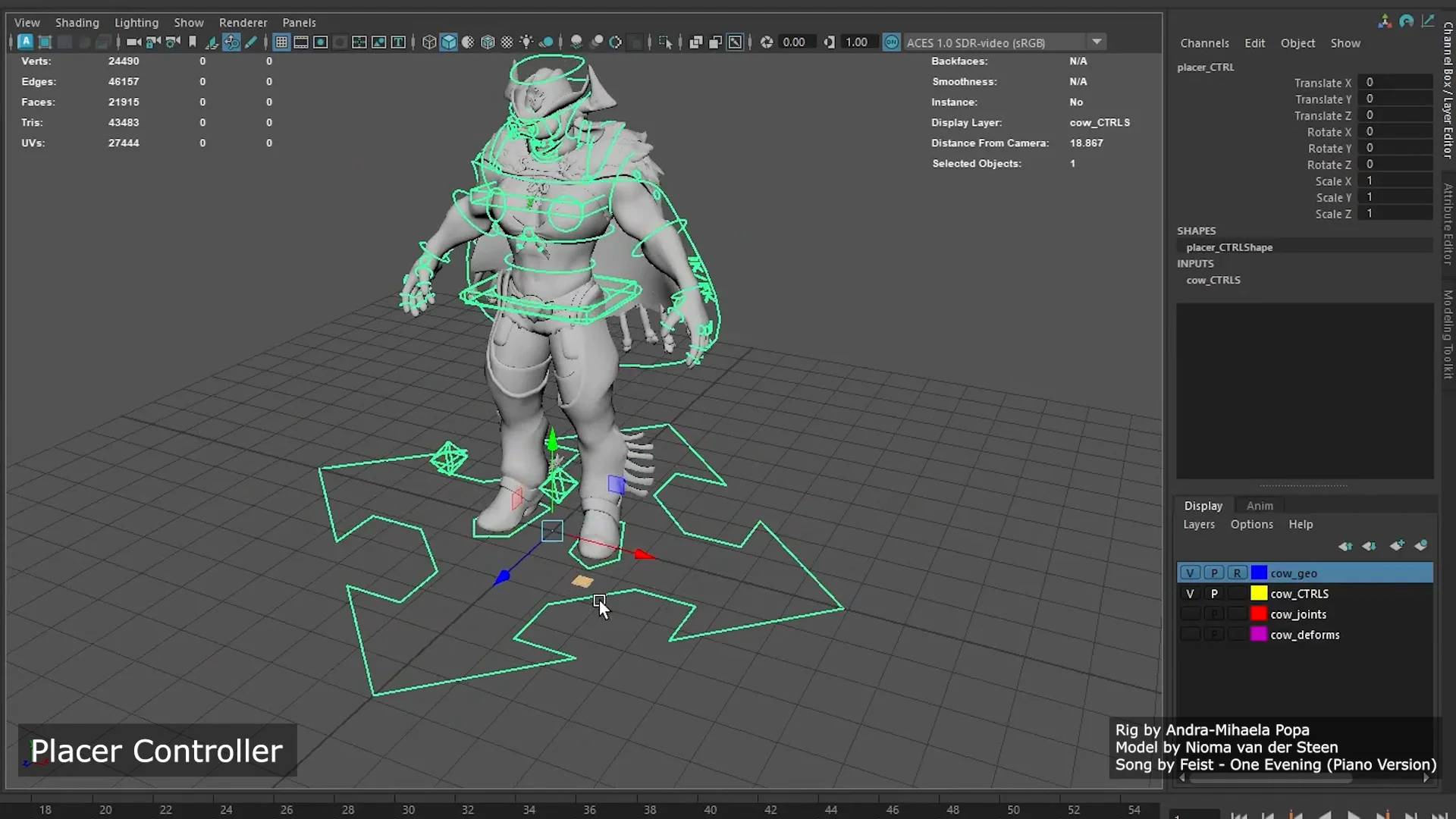
Task: Select Smooth Shade All cube icon
Action: point(449,42)
